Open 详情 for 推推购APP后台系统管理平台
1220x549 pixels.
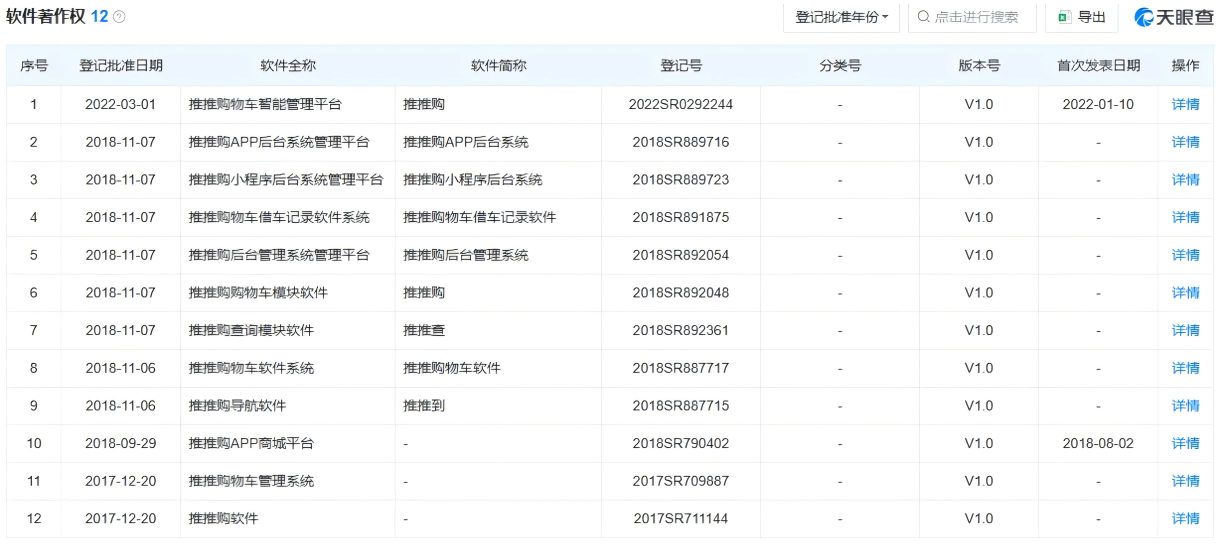tap(1185, 142)
